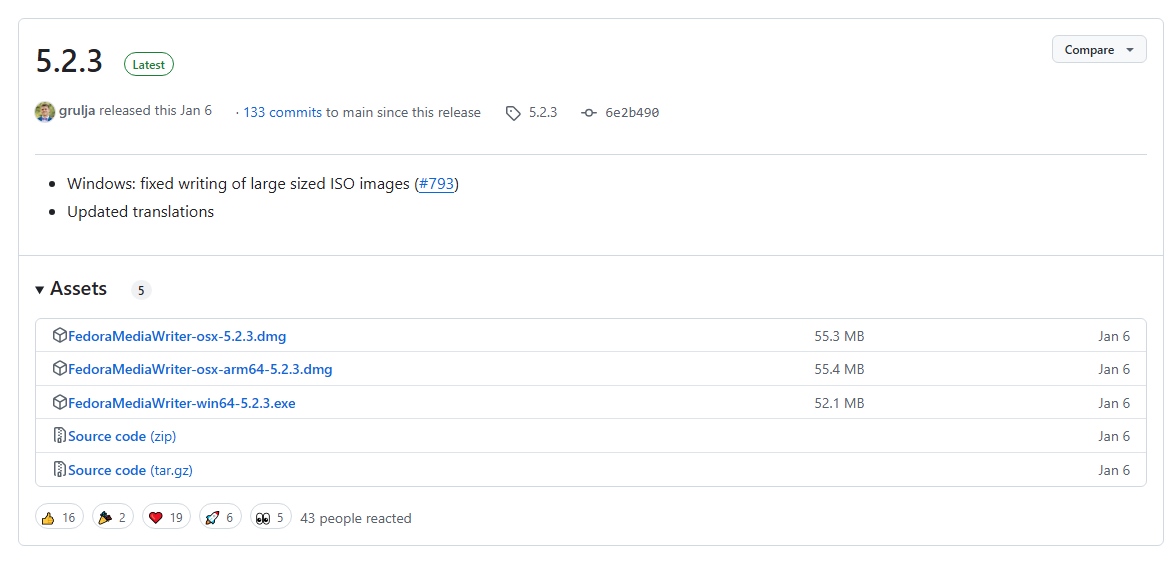Toggle the eyes reaction (5)
The height and width of the screenshot is (562, 1168).
pos(270,517)
